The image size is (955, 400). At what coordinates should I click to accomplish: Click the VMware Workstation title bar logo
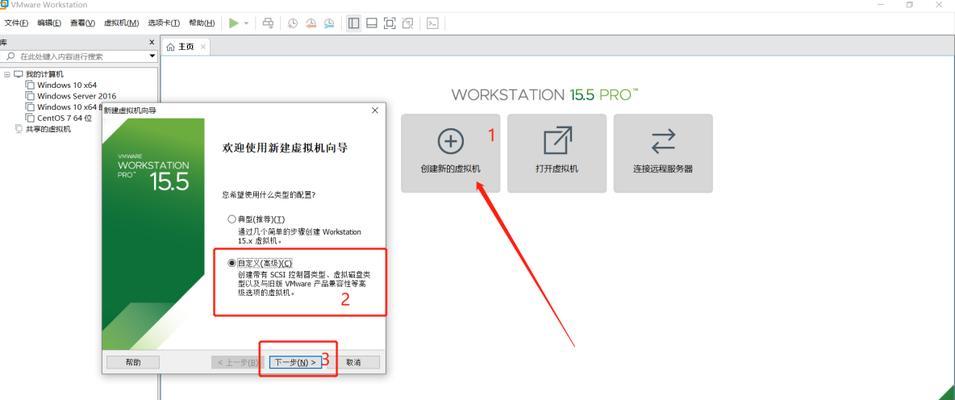click(x=4, y=4)
